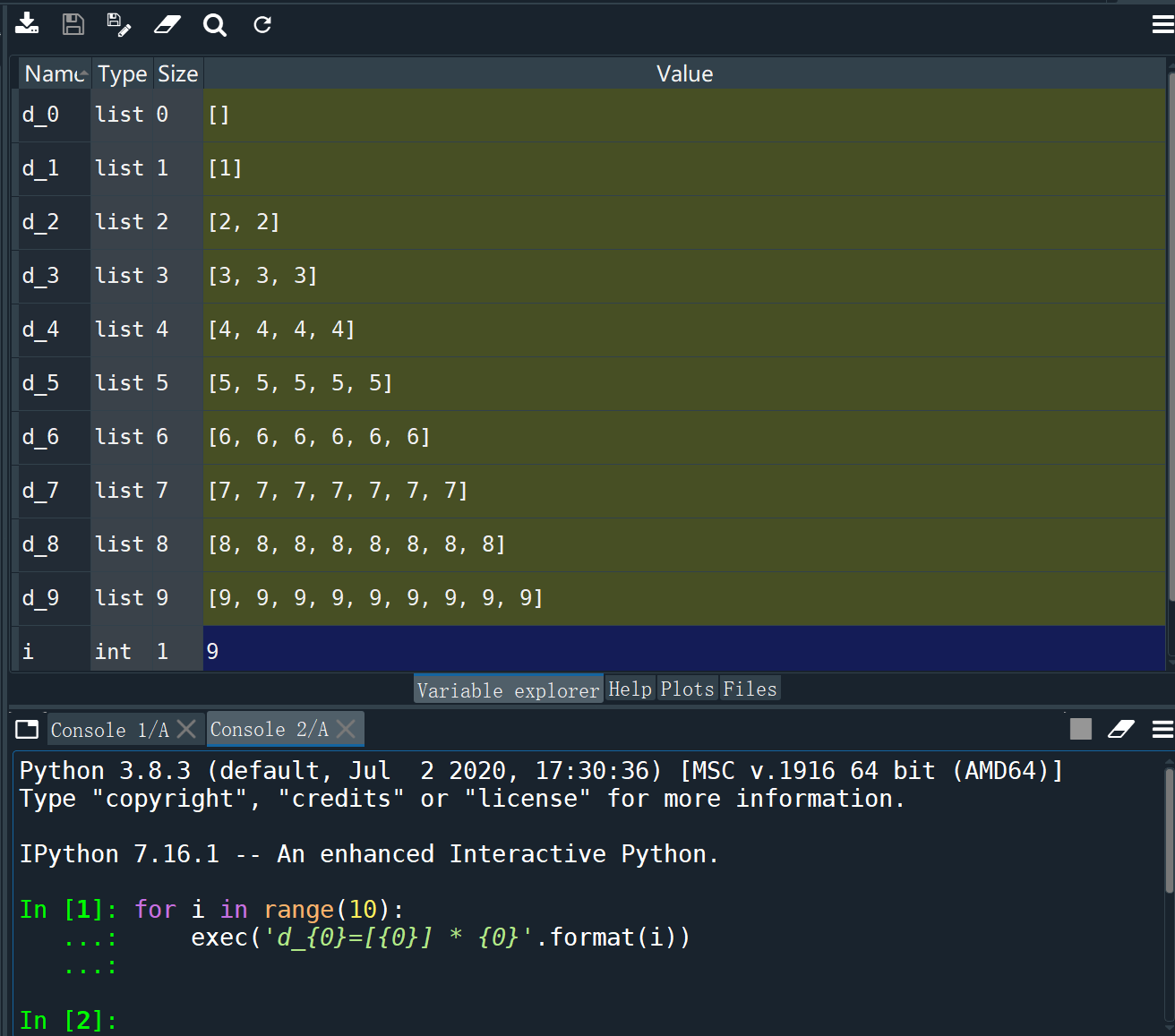Click the value [5, 5, 5, 5, 5]
1175x1036 pixels.
[684, 383]
